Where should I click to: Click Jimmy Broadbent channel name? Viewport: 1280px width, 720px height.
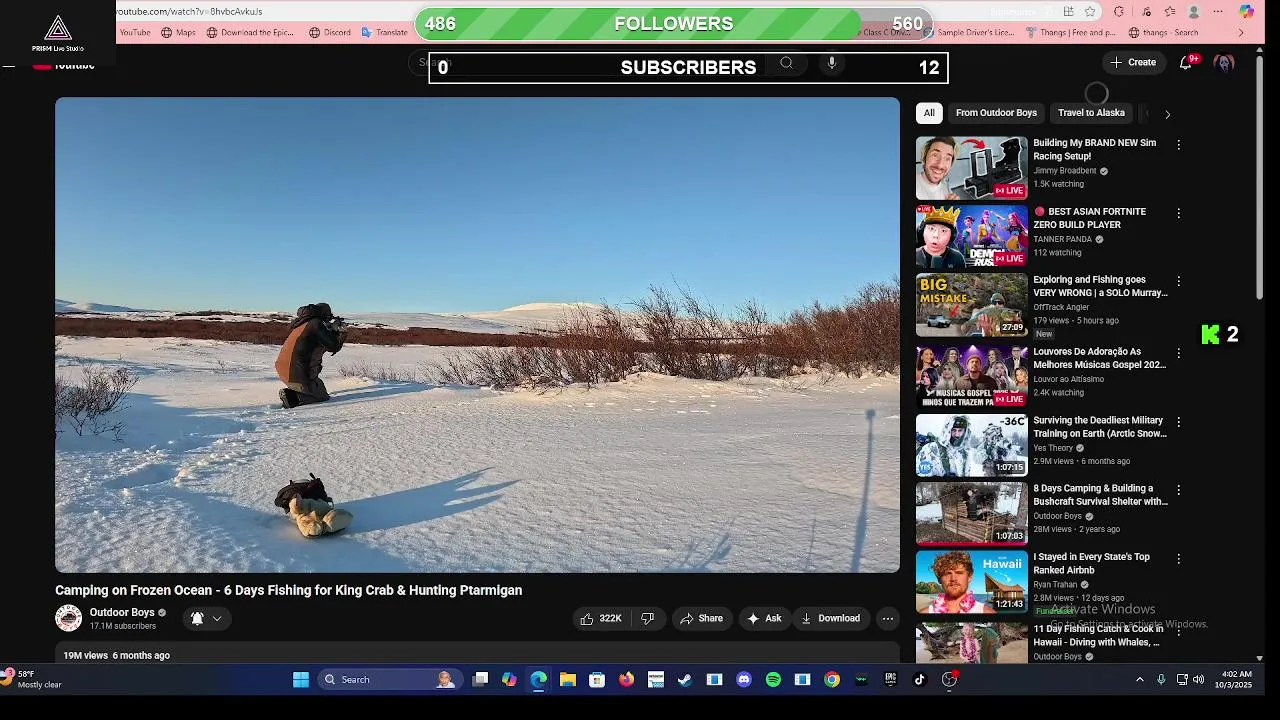pos(1064,171)
